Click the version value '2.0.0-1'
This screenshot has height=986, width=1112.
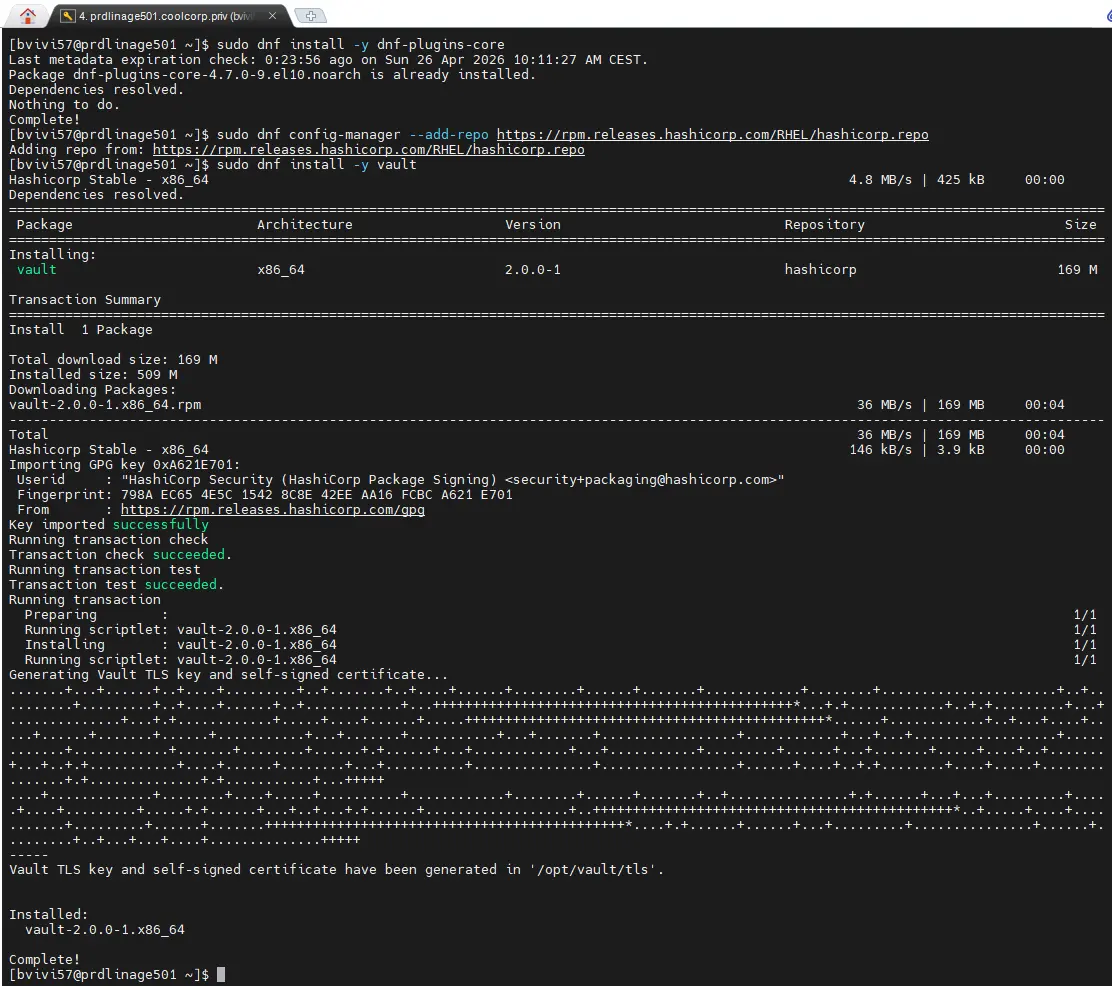[533, 270]
